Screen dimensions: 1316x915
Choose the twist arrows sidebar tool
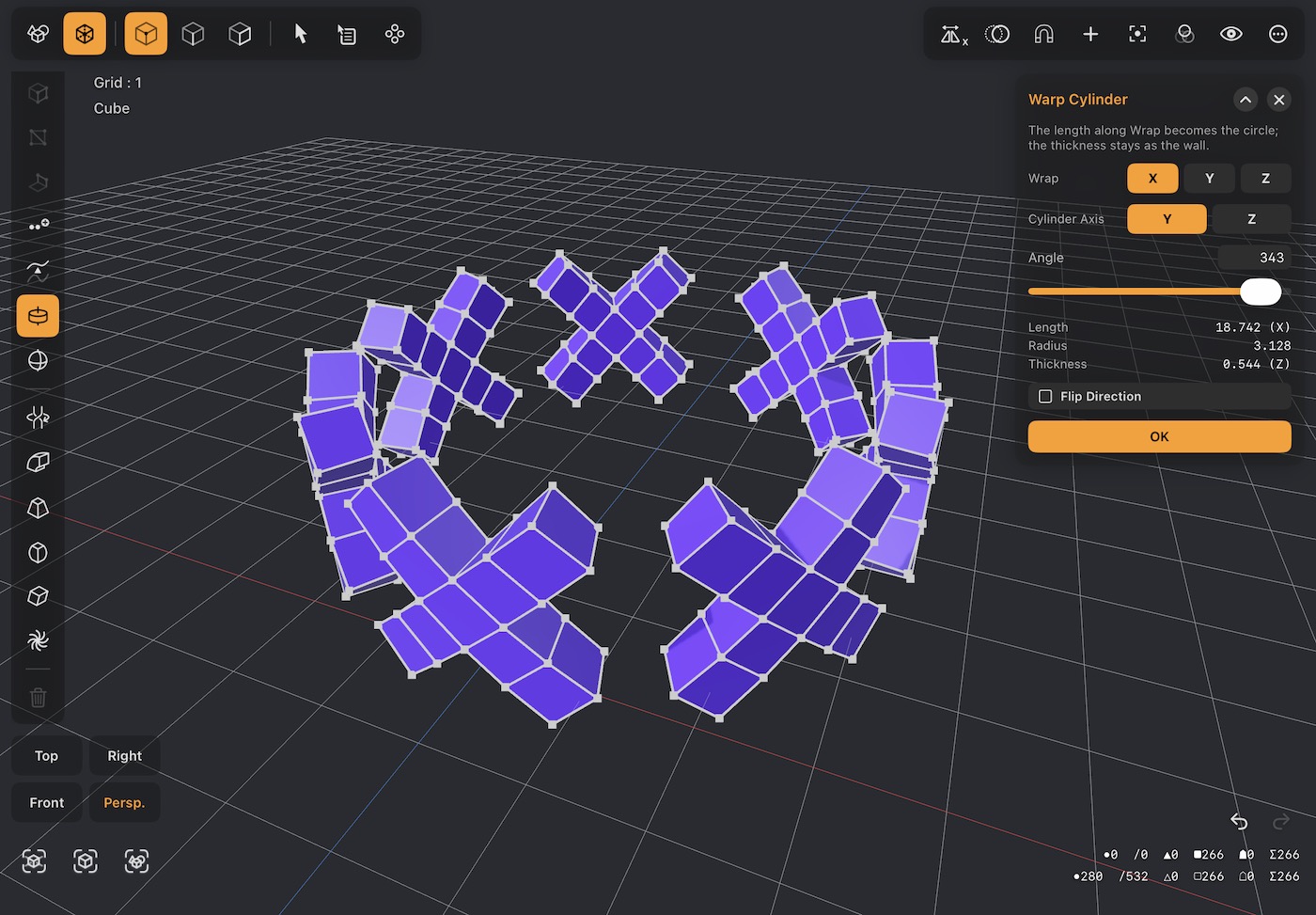coord(38,417)
